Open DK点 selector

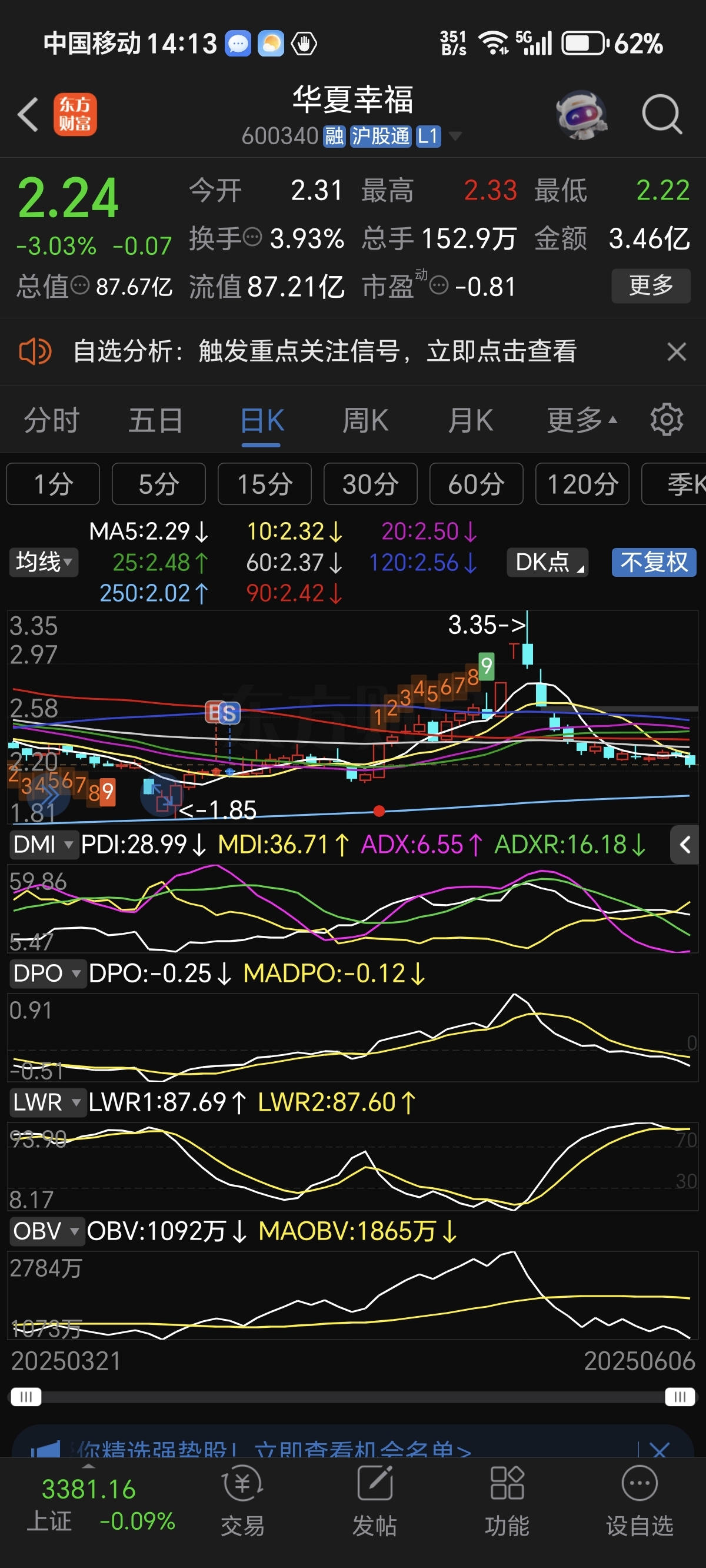click(x=548, y=562)
